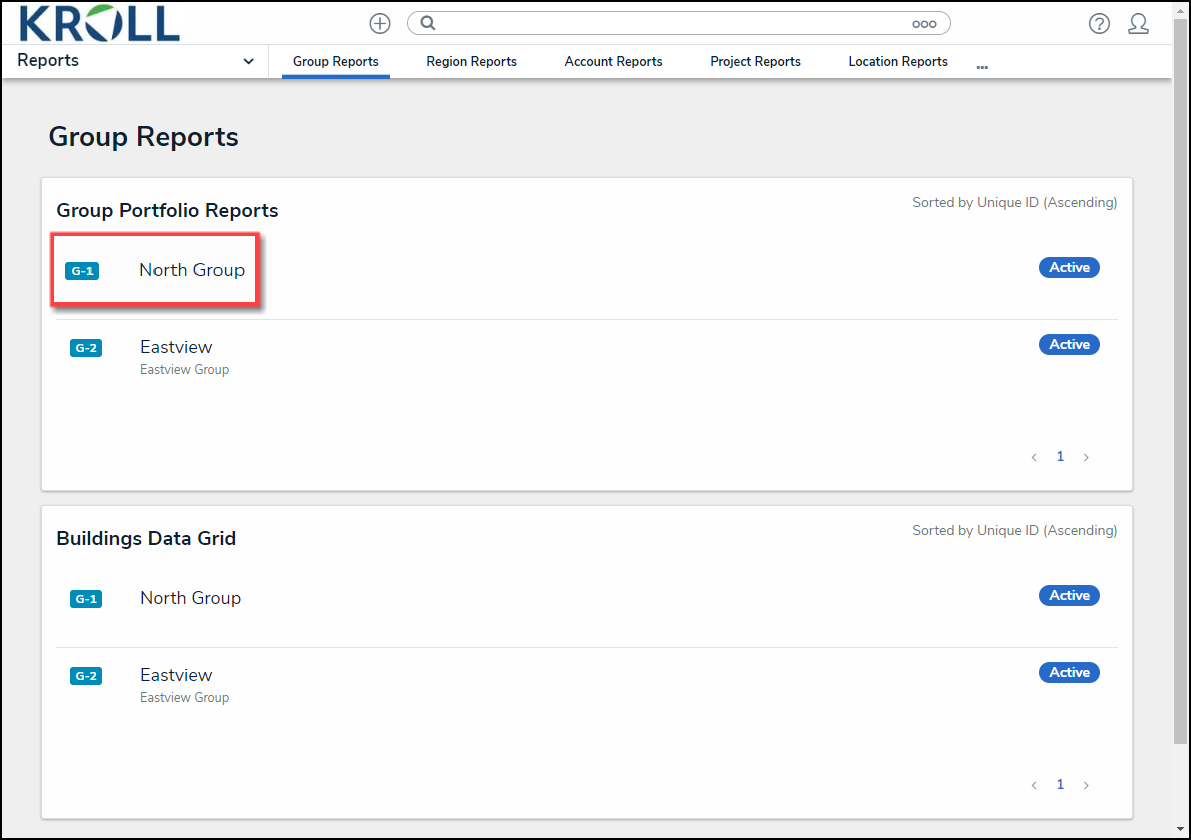Image resolution: width=1191 pixels, height=840 pixels.
Task: Click Active badge for Eastview portfolio
Action: point(1069,345)
